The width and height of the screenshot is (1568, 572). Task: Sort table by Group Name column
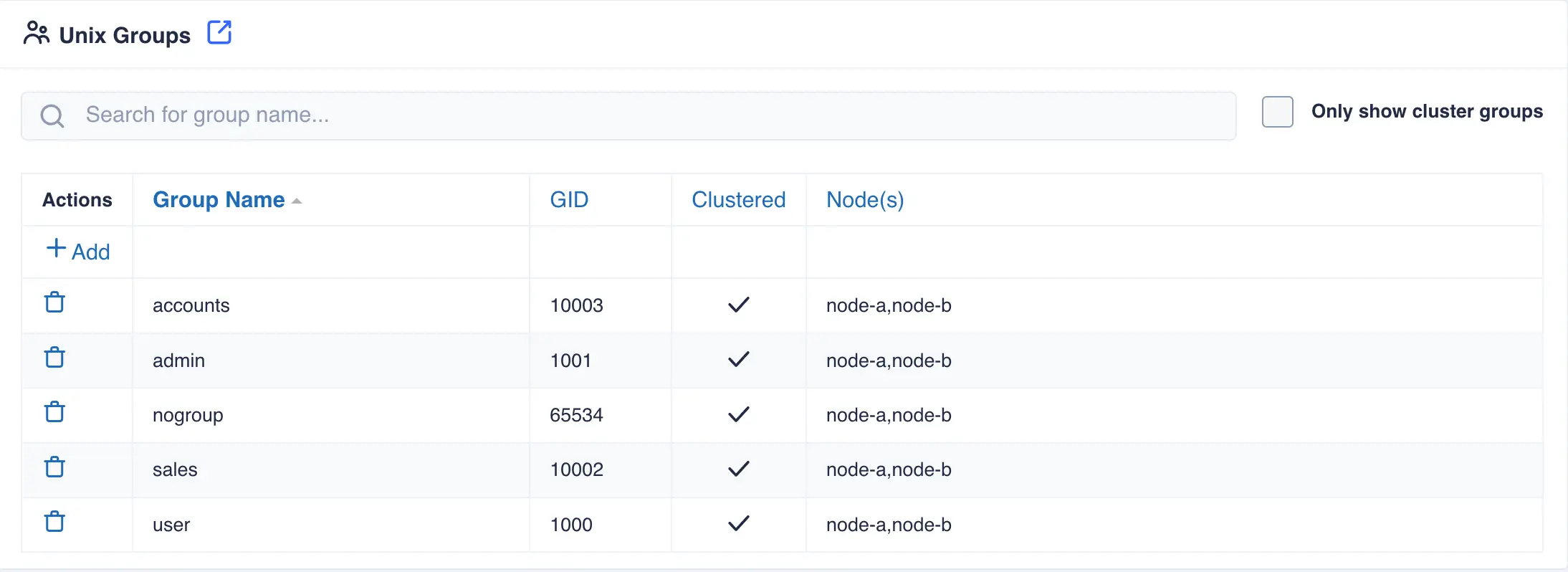(219, 200)
